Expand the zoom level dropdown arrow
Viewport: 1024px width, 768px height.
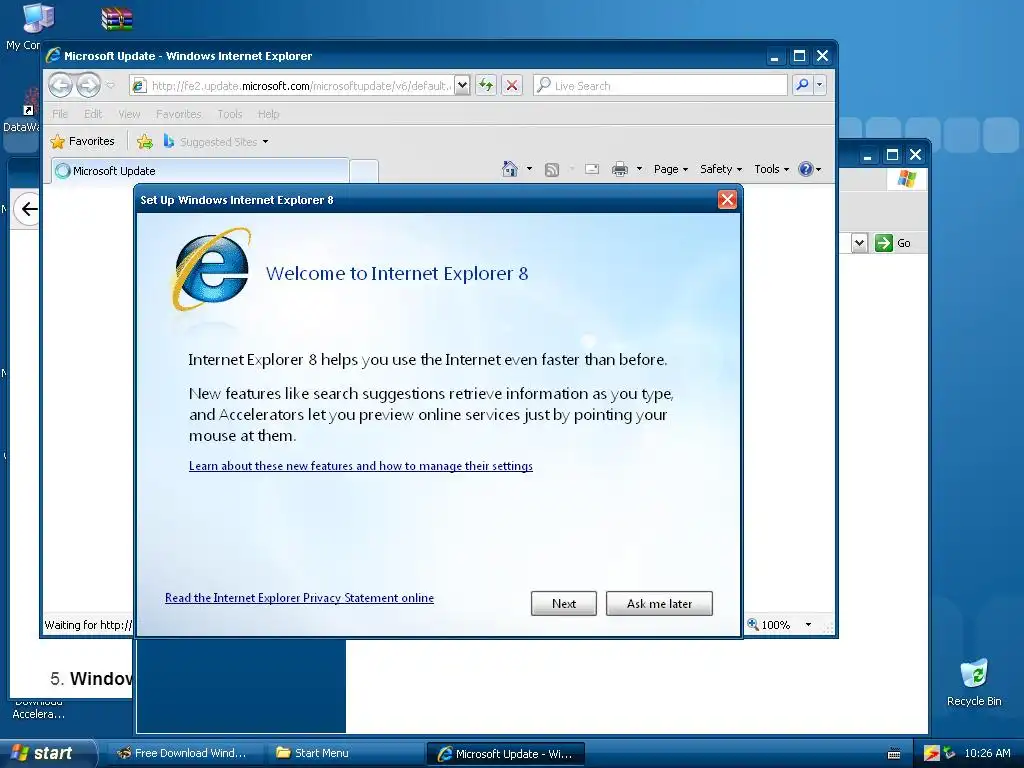(x=808, y=625)
